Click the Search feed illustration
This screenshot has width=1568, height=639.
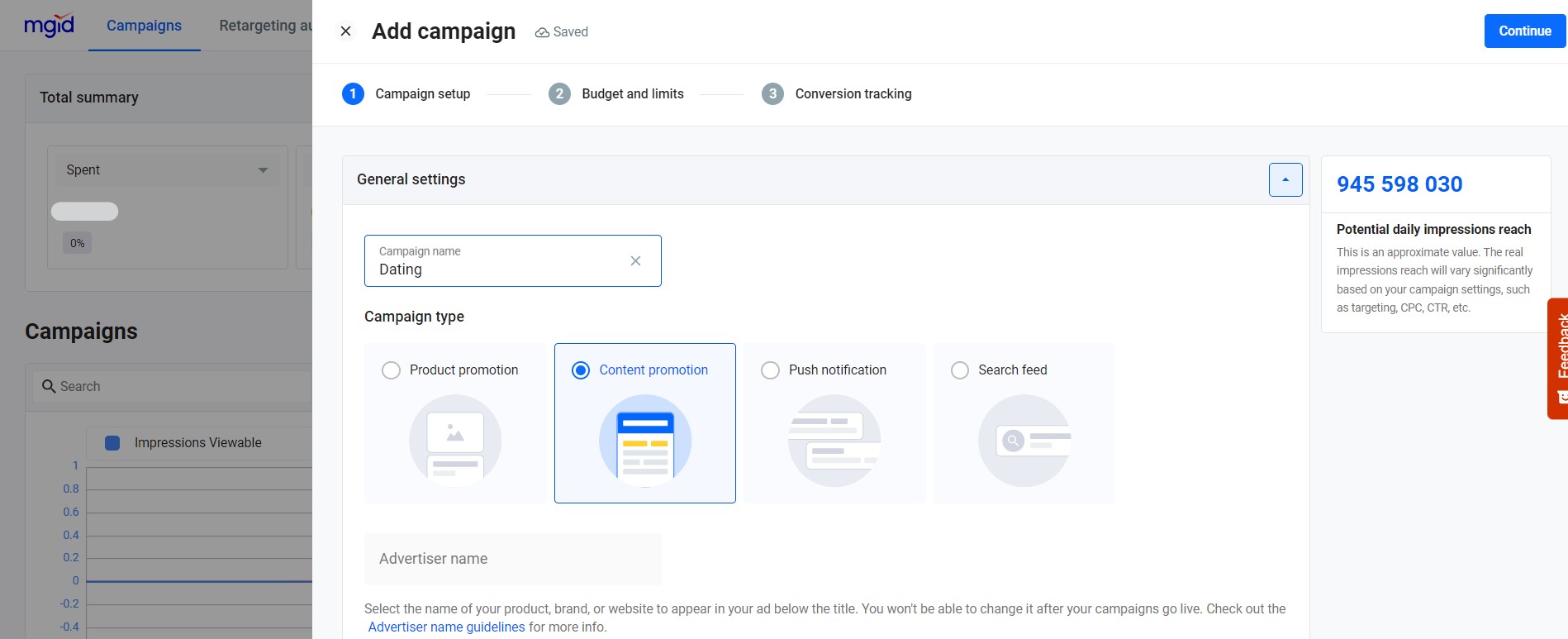[1024, 441]
